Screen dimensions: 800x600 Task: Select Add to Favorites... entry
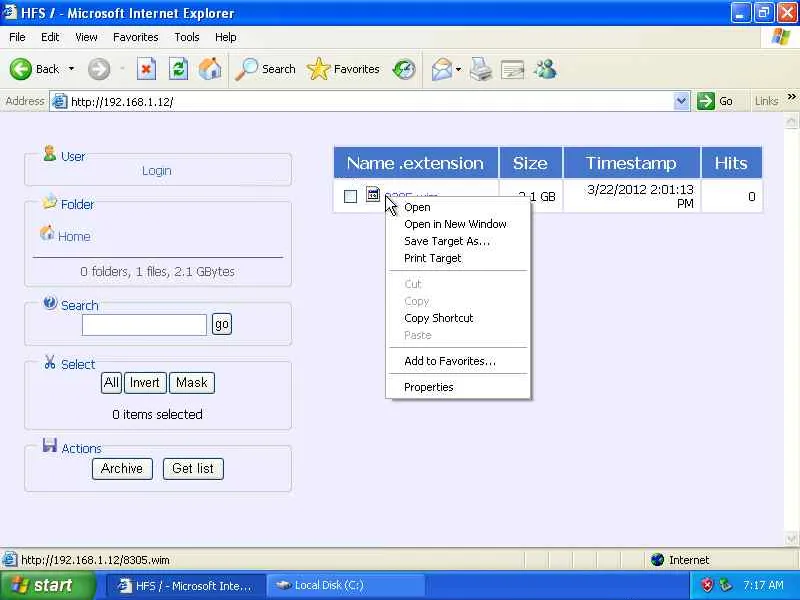(x=458, y=361)
